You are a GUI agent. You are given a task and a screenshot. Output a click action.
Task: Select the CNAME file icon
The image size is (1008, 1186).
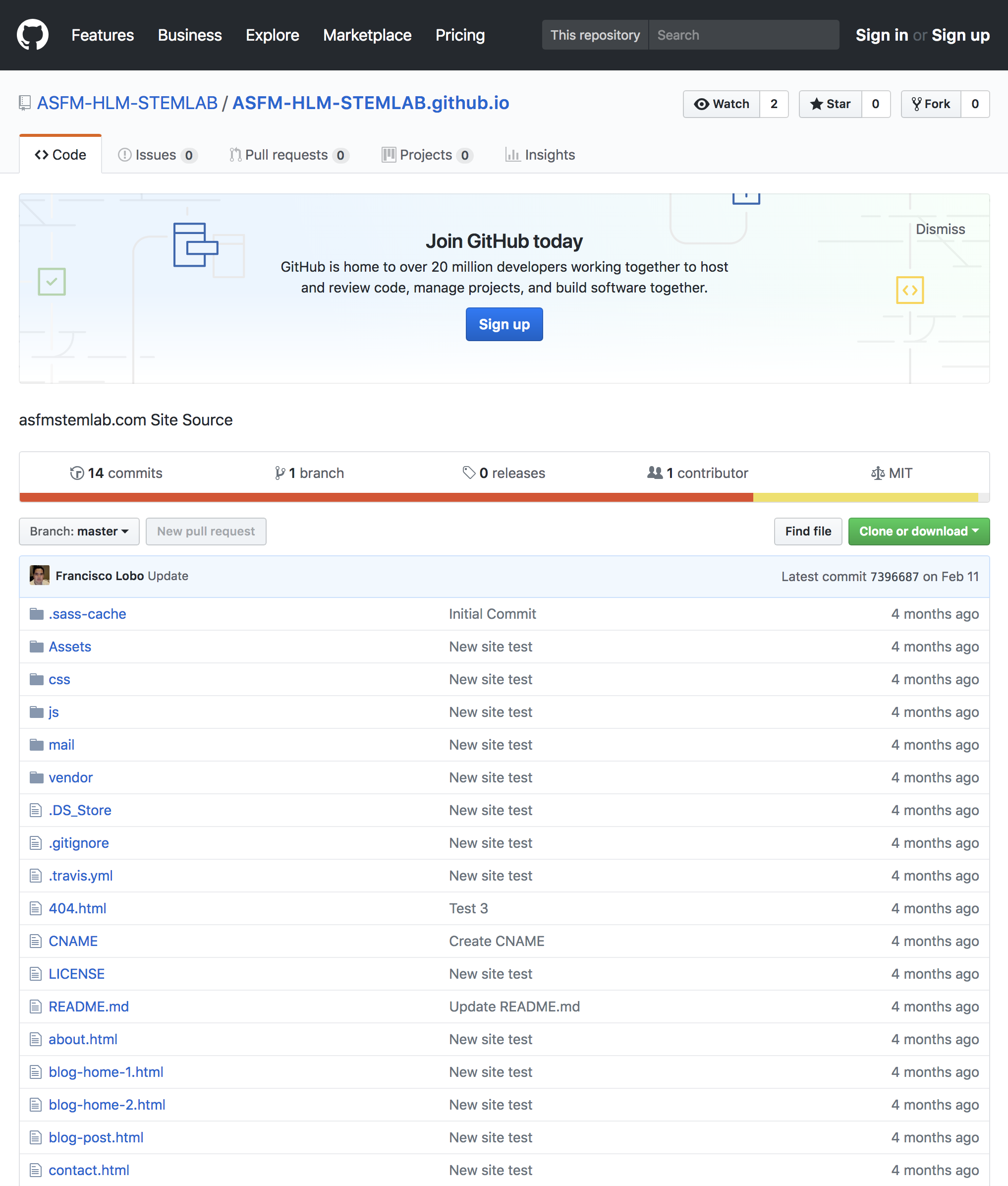(x=36, y=941)
